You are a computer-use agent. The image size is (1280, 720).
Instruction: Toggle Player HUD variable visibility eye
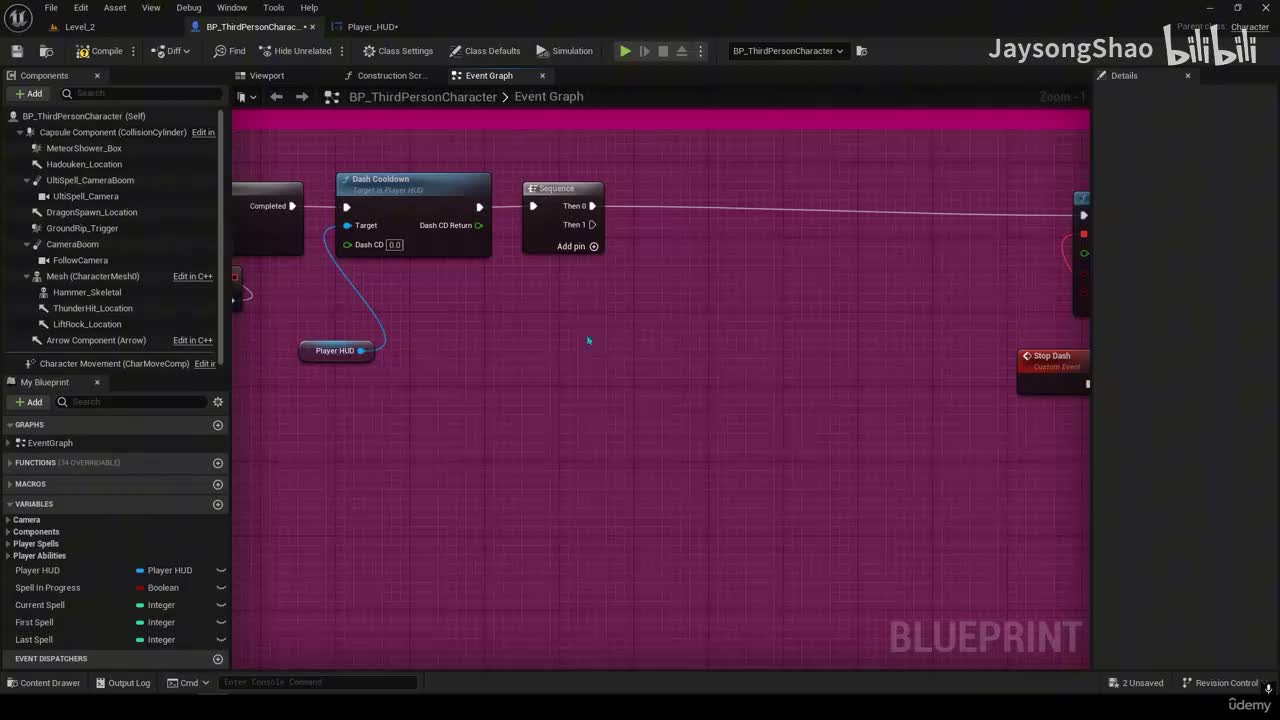(x=221, y=571)
